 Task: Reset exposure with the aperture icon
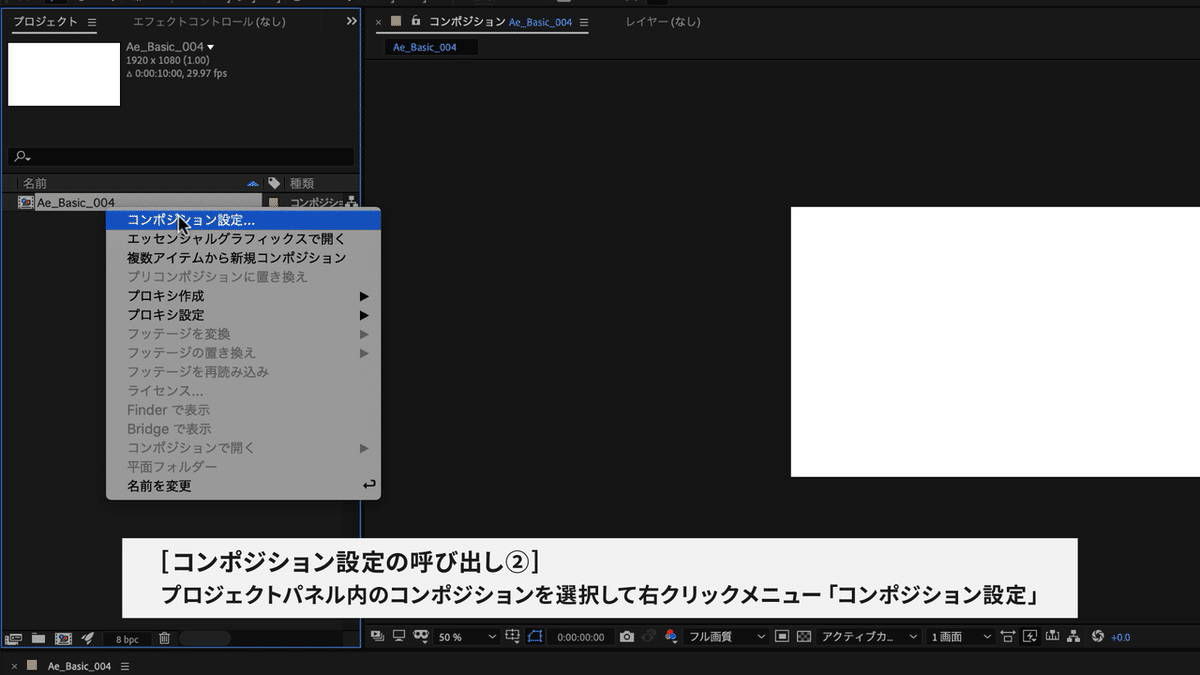click(1097, 636)
